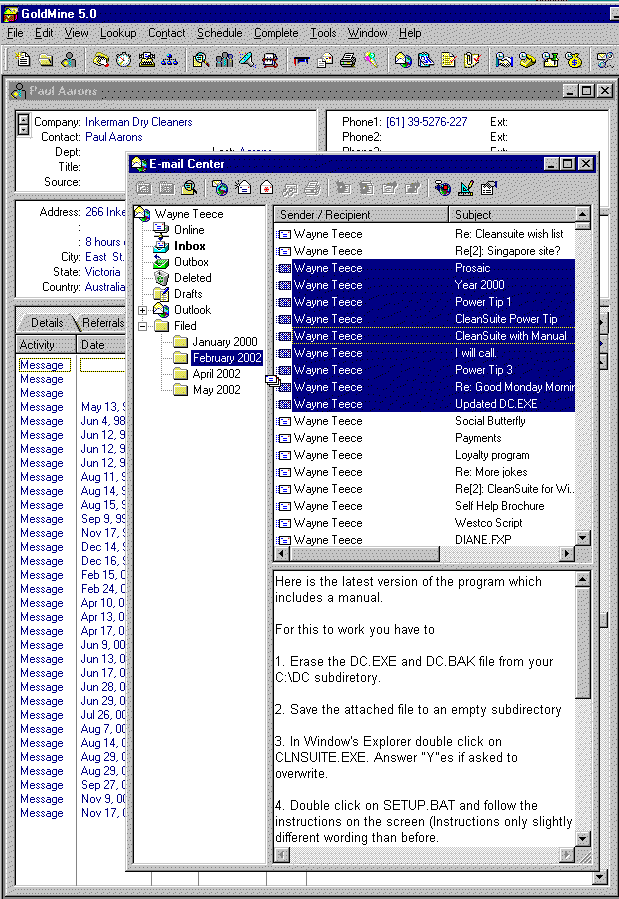Click the search mail icon in E-mail Center toolbar
This screenshot has height=899, width=619.
189,187
